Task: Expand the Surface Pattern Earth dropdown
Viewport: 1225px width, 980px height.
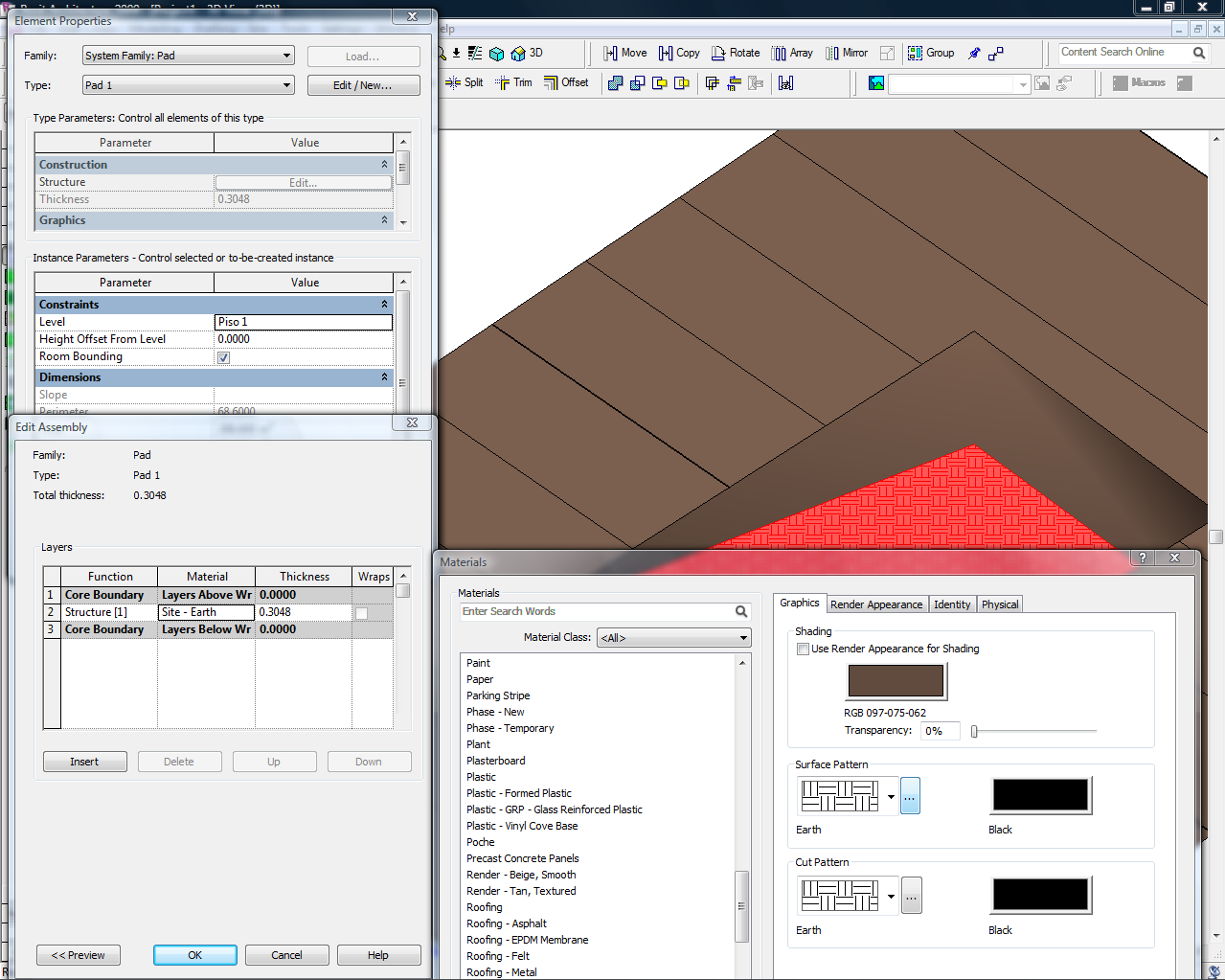Action: (891, 796)
